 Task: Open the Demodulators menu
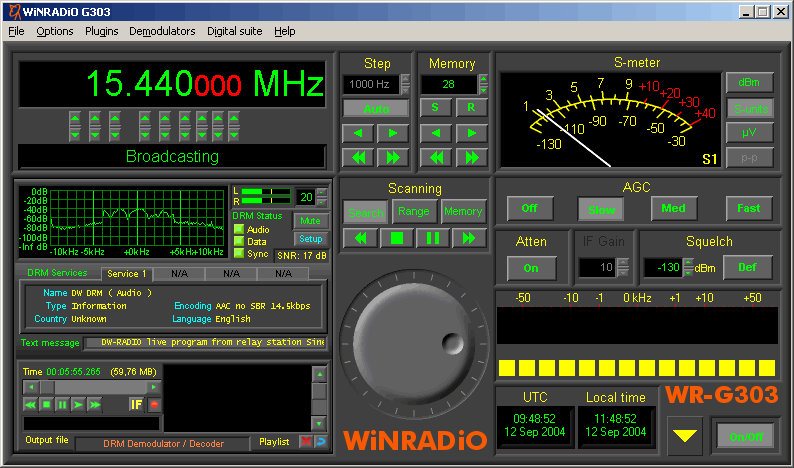(162, 31)
